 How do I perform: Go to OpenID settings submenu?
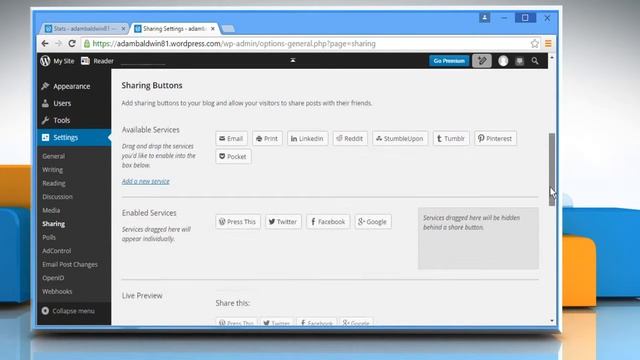pos(53,278)
